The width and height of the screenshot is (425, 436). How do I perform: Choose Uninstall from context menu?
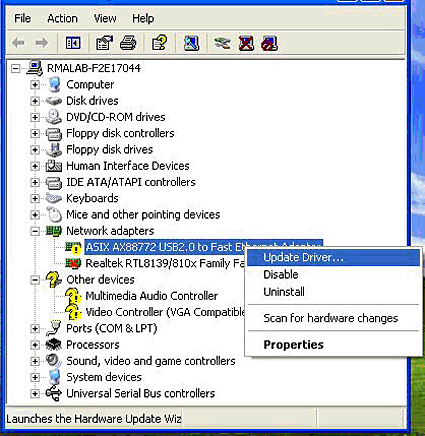(333, 292)
